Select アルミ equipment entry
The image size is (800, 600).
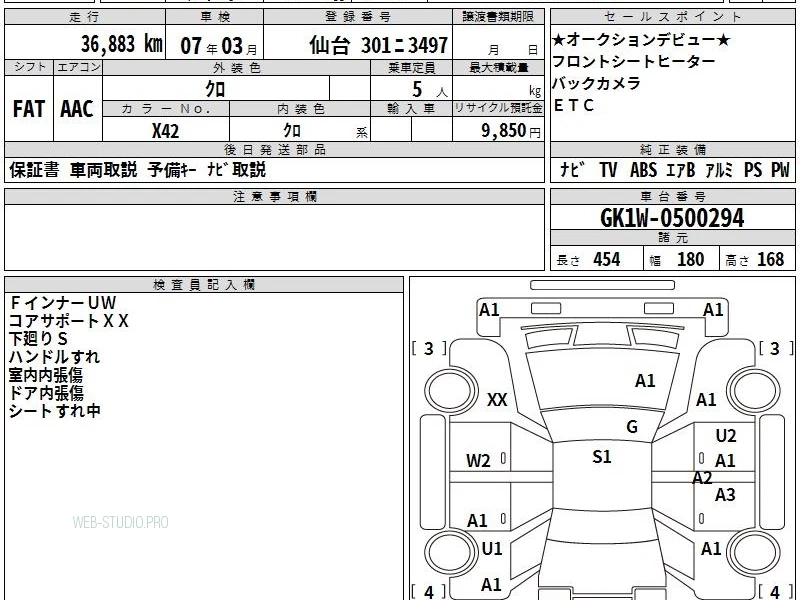[x=719, y=170]
